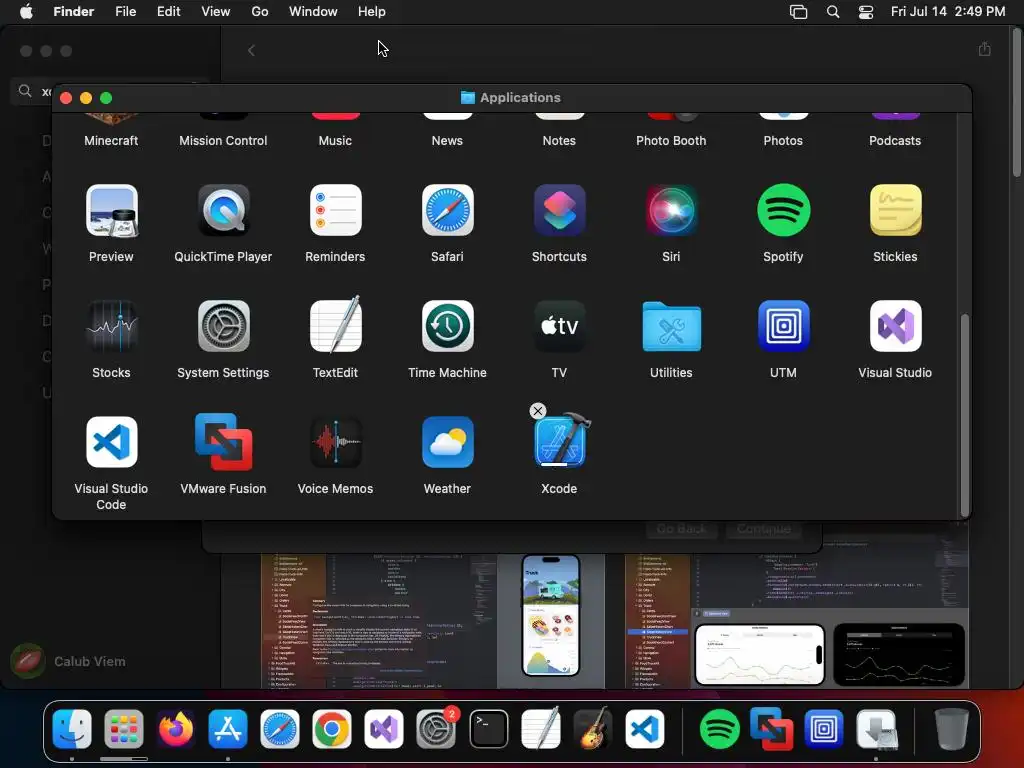Open the Apple menu

(26, 12)
